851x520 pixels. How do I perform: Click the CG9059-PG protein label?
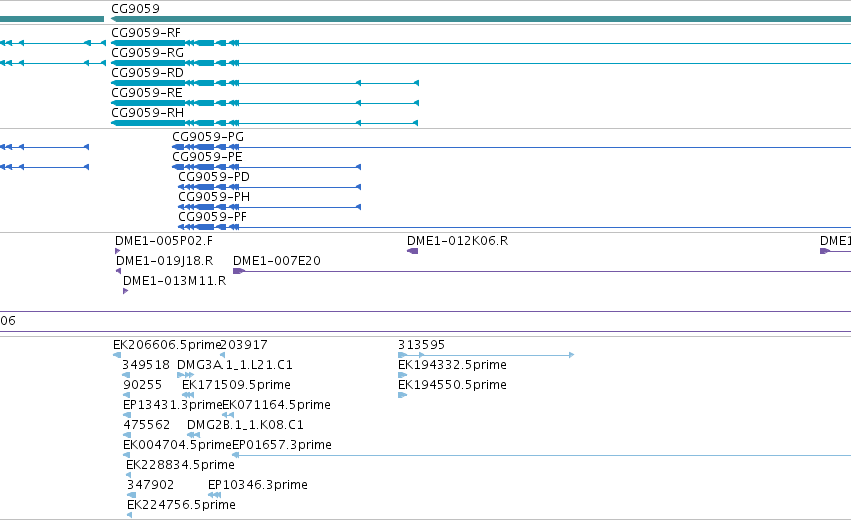coord(208,137)
